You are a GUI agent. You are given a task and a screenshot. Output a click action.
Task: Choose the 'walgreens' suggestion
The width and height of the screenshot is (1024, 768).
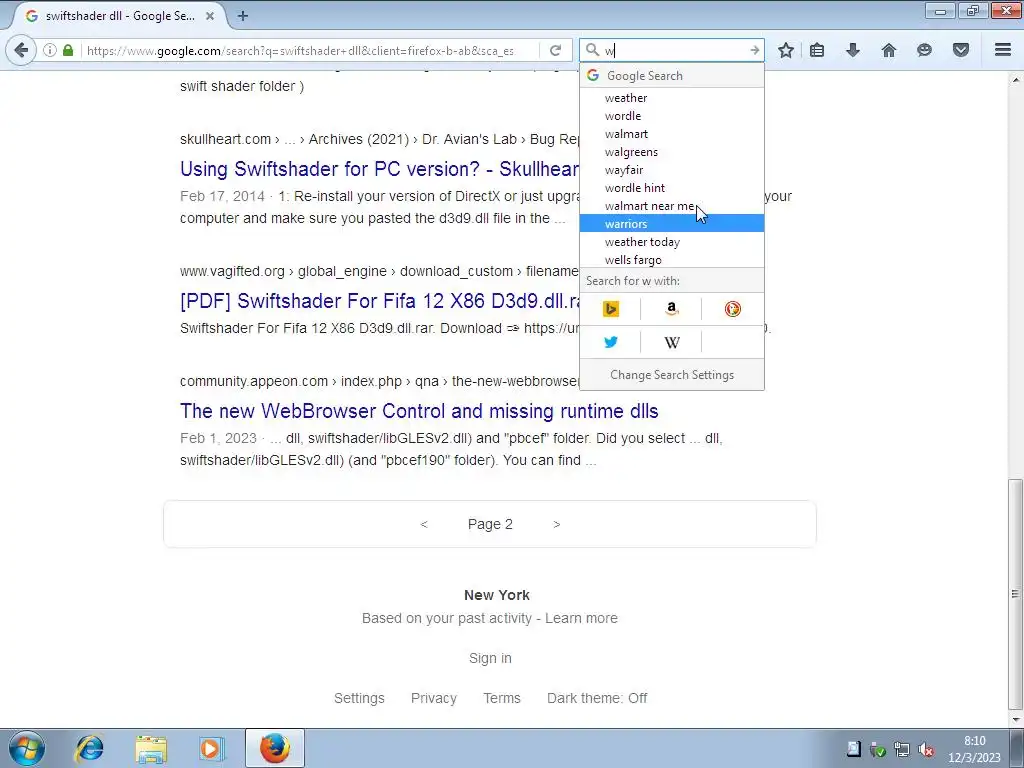[x=671, y=152]
